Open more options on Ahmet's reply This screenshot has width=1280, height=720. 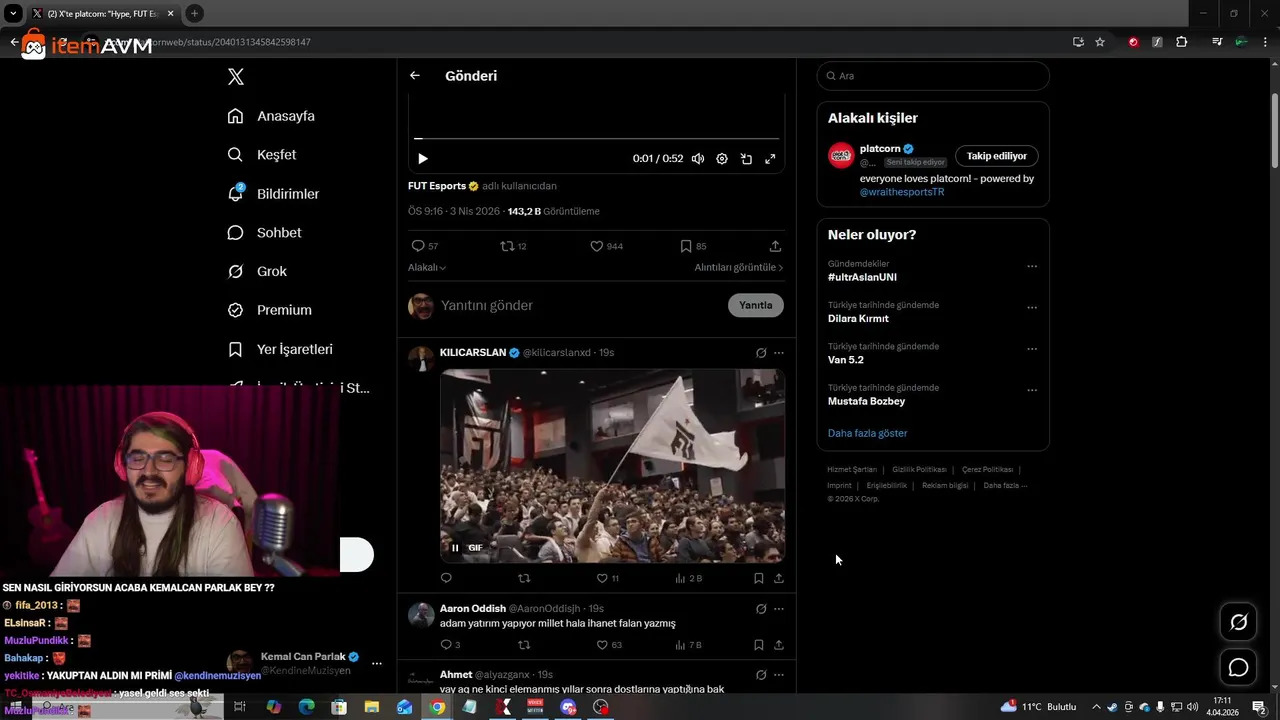tap(779, 675)
